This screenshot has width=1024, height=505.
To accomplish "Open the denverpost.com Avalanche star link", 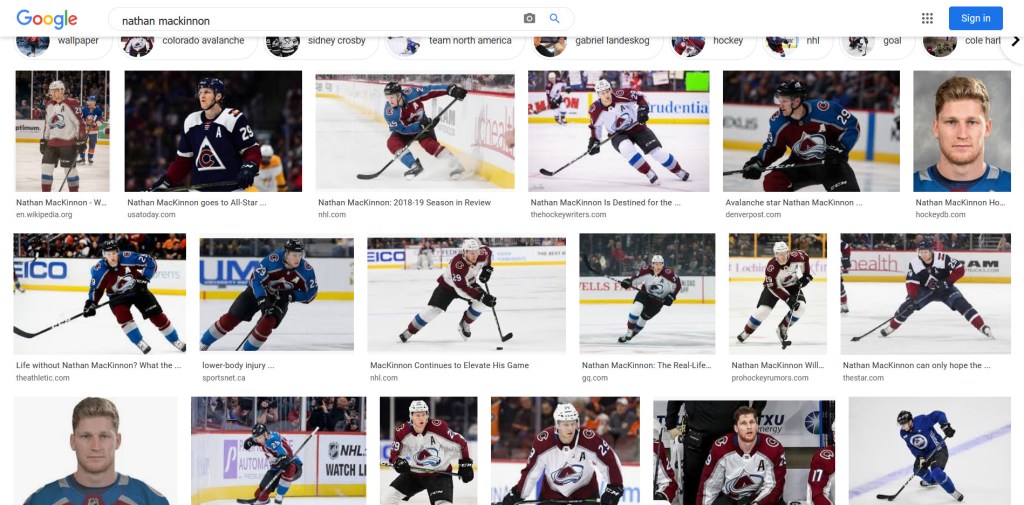I will pos(793,203).
